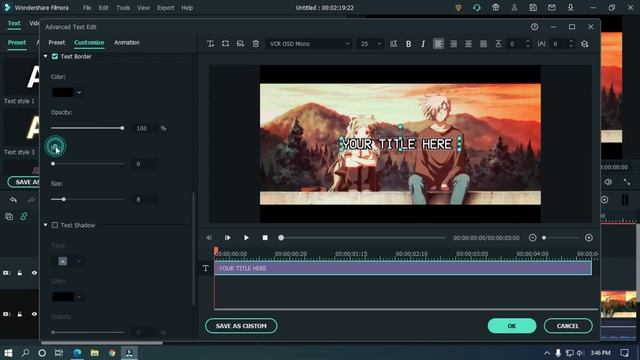
Task: Open the gift icon in Filmora title bar
Action: pyautogui.click(x=496, y=7)
